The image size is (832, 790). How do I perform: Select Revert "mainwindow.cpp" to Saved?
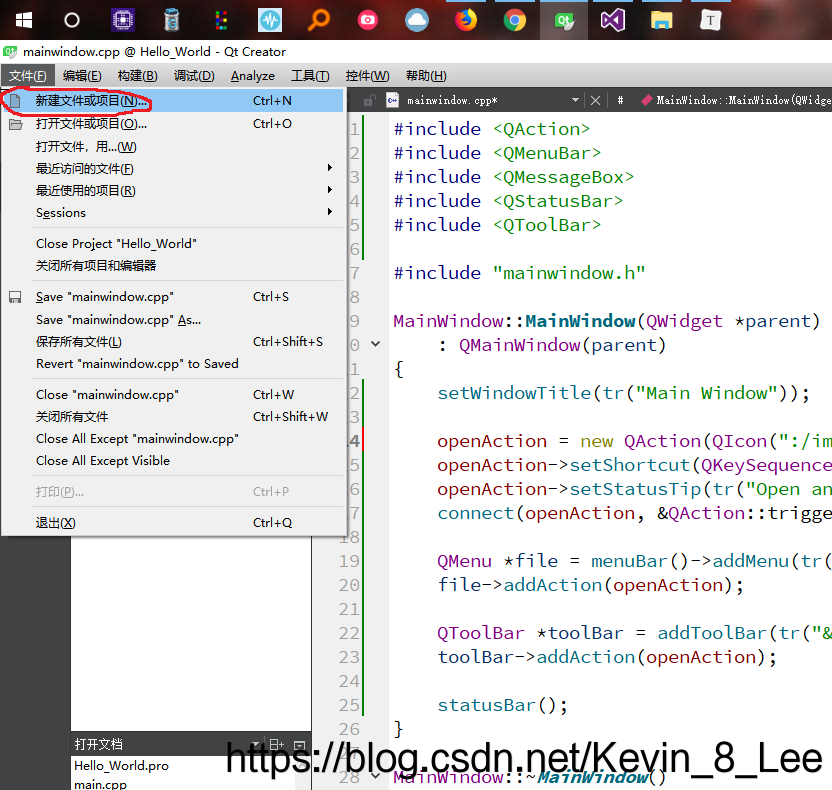(173, 364)
